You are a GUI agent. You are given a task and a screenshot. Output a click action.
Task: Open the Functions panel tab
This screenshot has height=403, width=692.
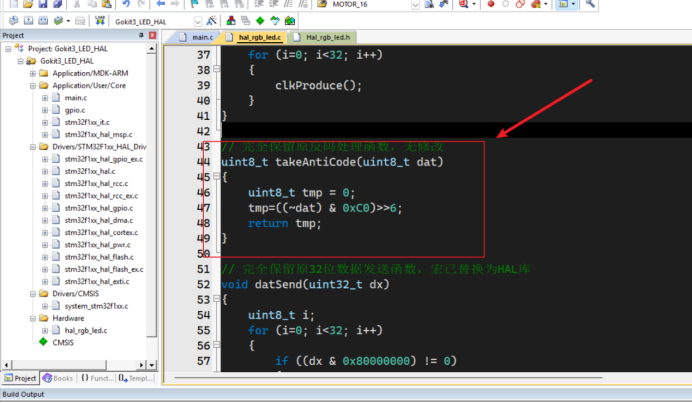[98, 379]
